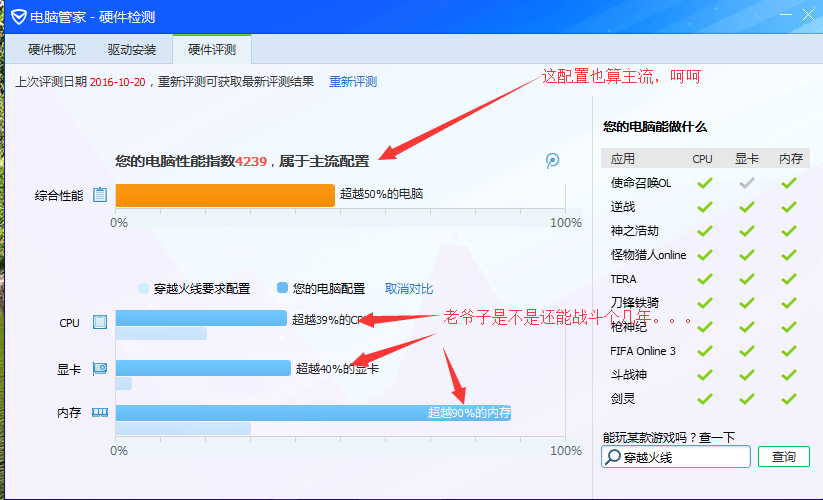Click the CPU column header in table
Screen dimensions: 823x500
pos(702,159)
